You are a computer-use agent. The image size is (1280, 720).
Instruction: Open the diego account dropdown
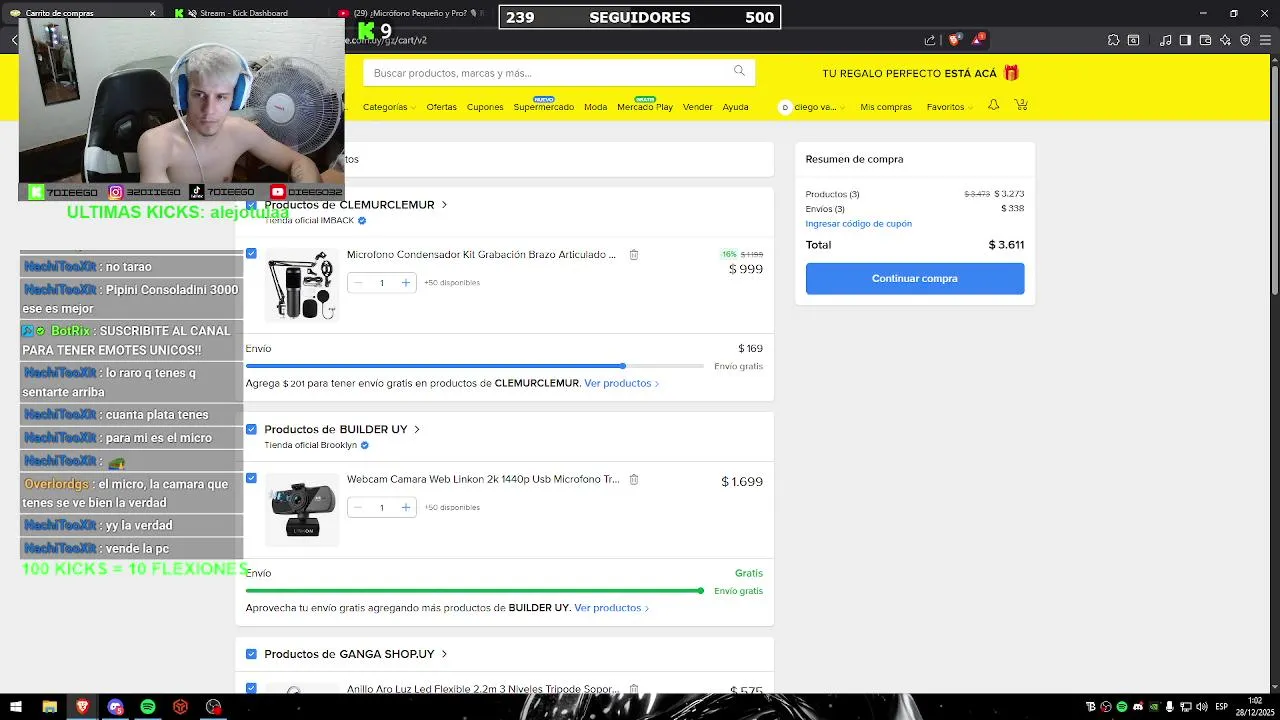point(813,107)
